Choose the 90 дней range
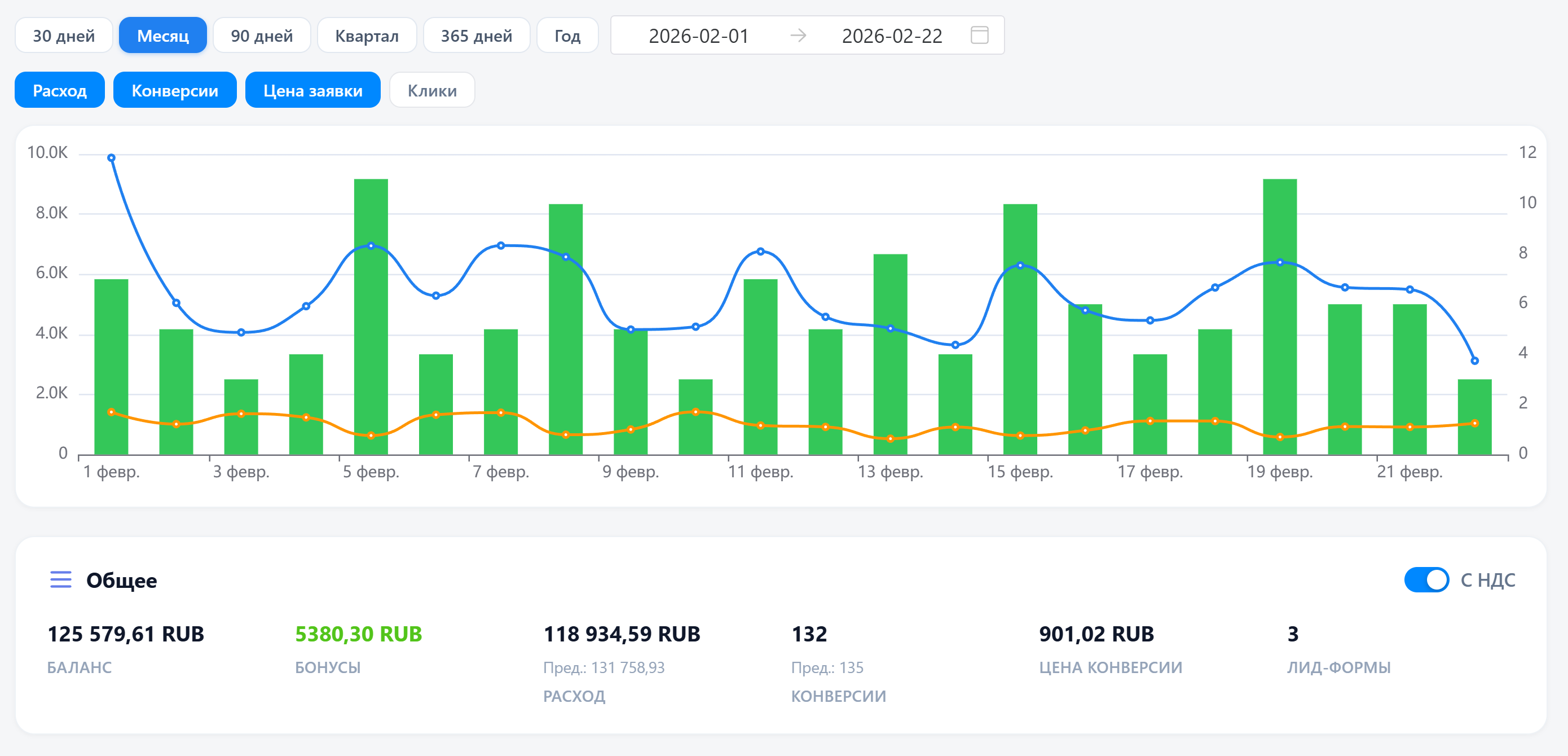 (261, 36)
